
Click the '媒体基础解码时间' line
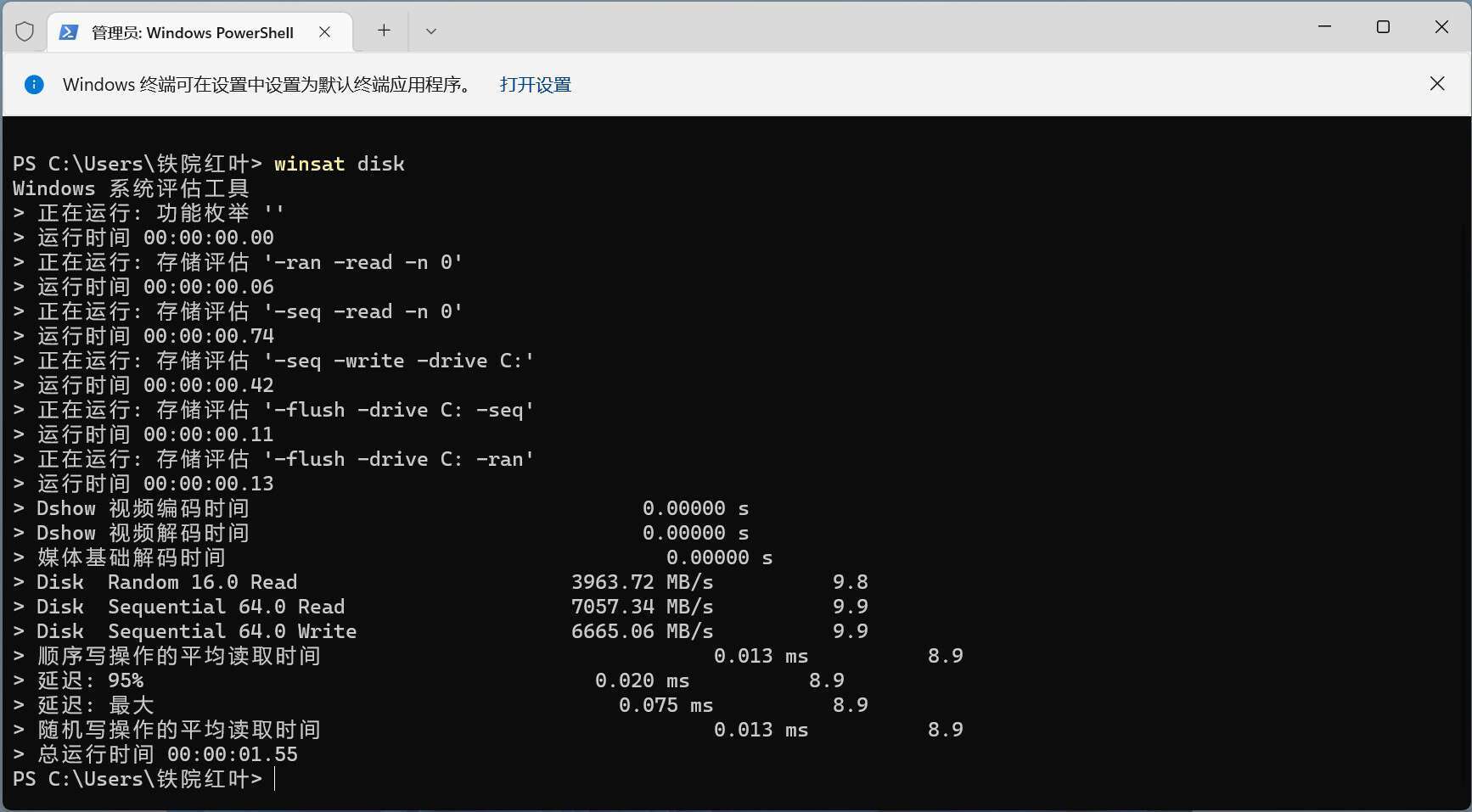(392, 557)
